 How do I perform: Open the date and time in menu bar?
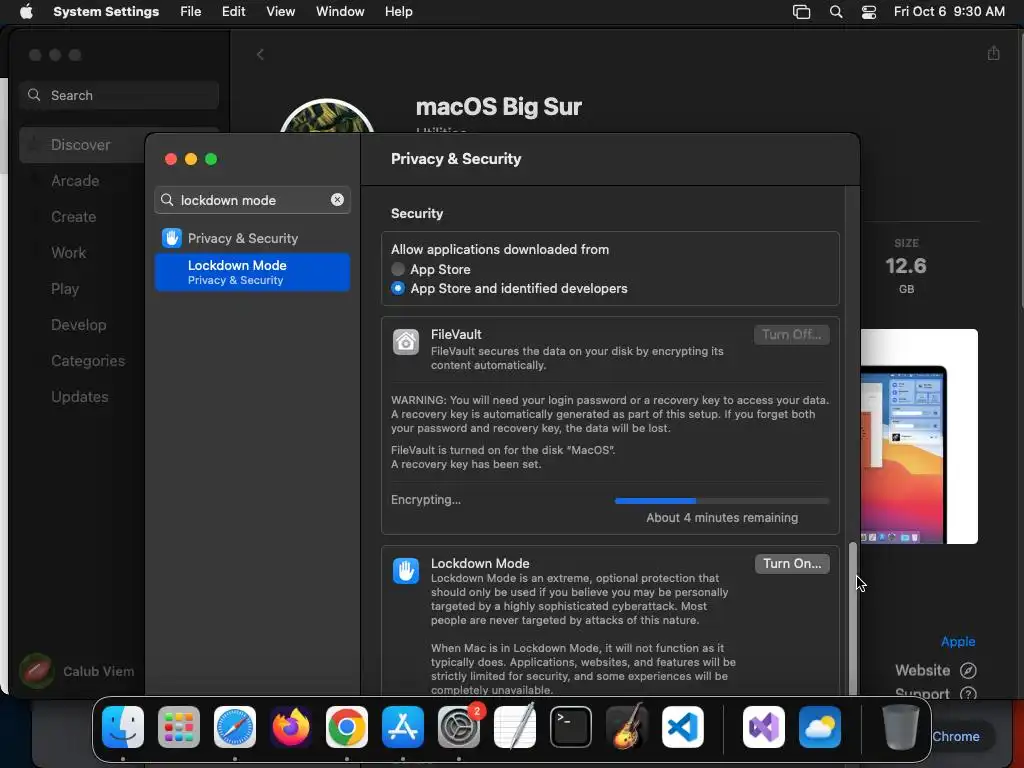tap(949, 12)
